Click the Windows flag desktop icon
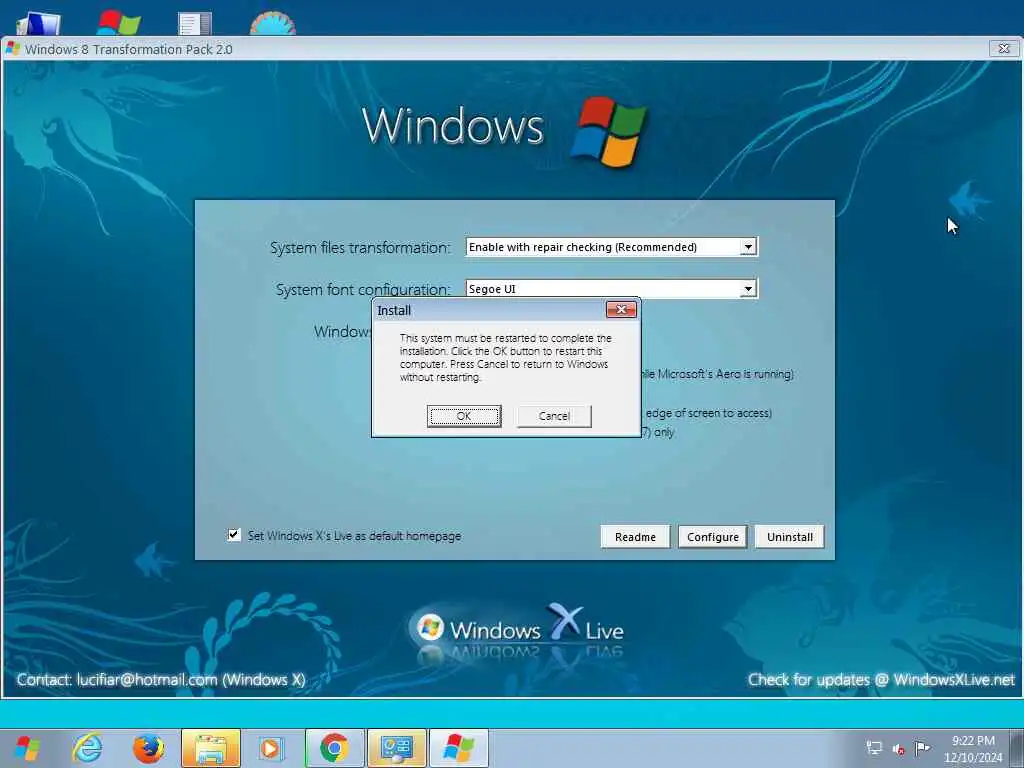This screenshot has height=768, width=1024. click(119, 24)
